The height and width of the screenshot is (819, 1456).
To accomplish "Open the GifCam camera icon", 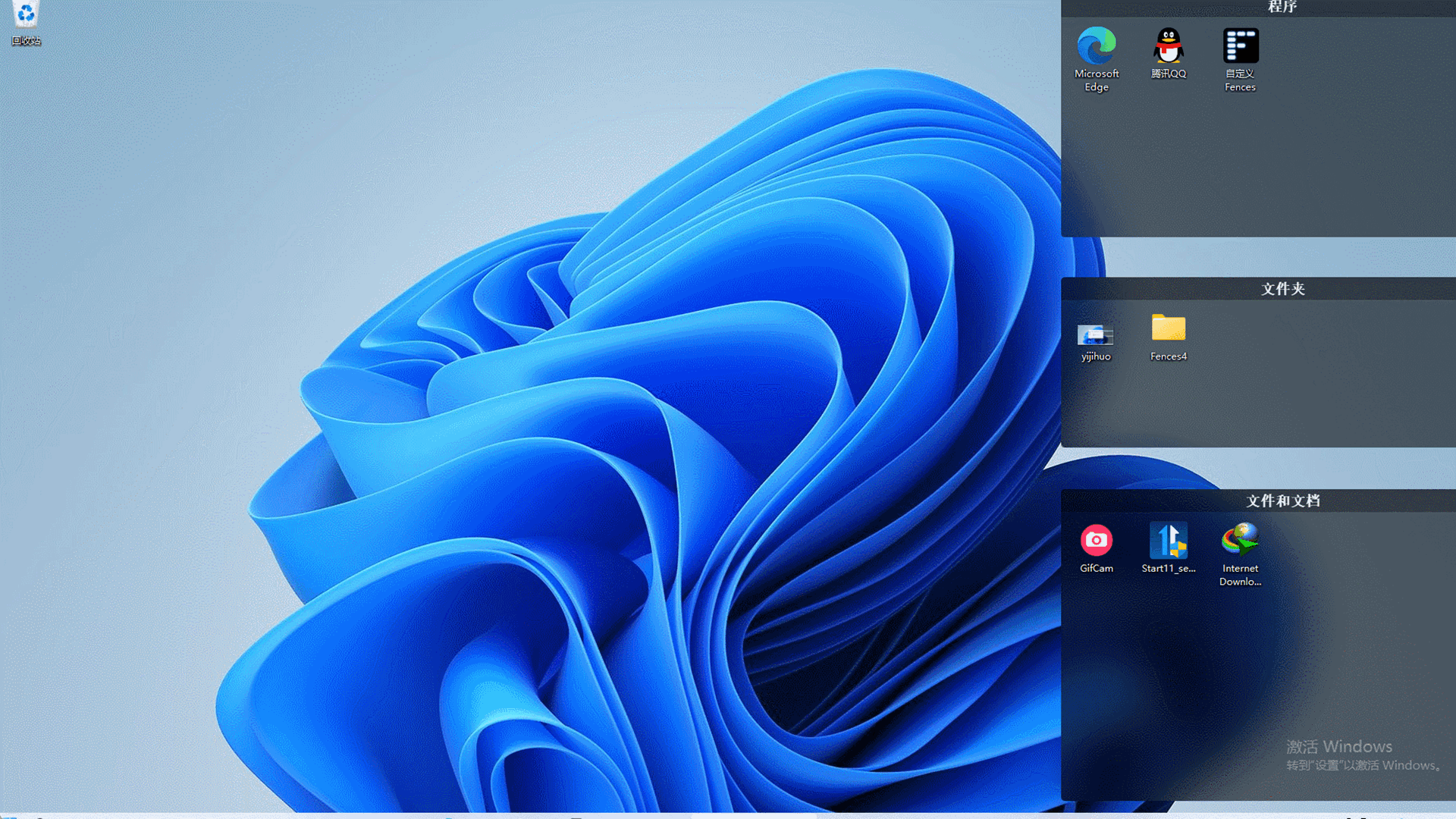I will click(1097, 540).
